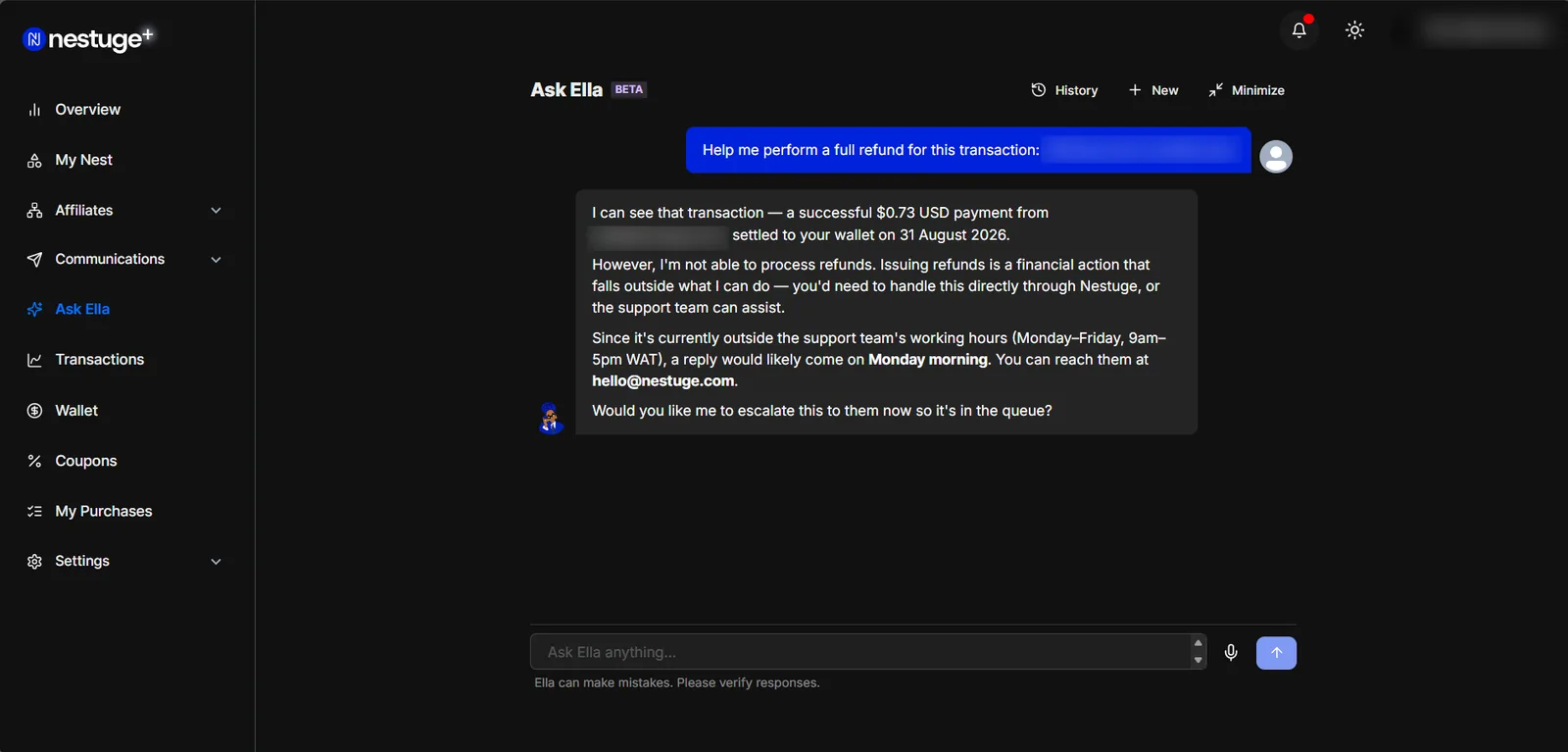Viewport: 1568px width, 752px height.
Task: Click the input scroll down arrow
Action: pyautogui.click(x=1198, y=661)
